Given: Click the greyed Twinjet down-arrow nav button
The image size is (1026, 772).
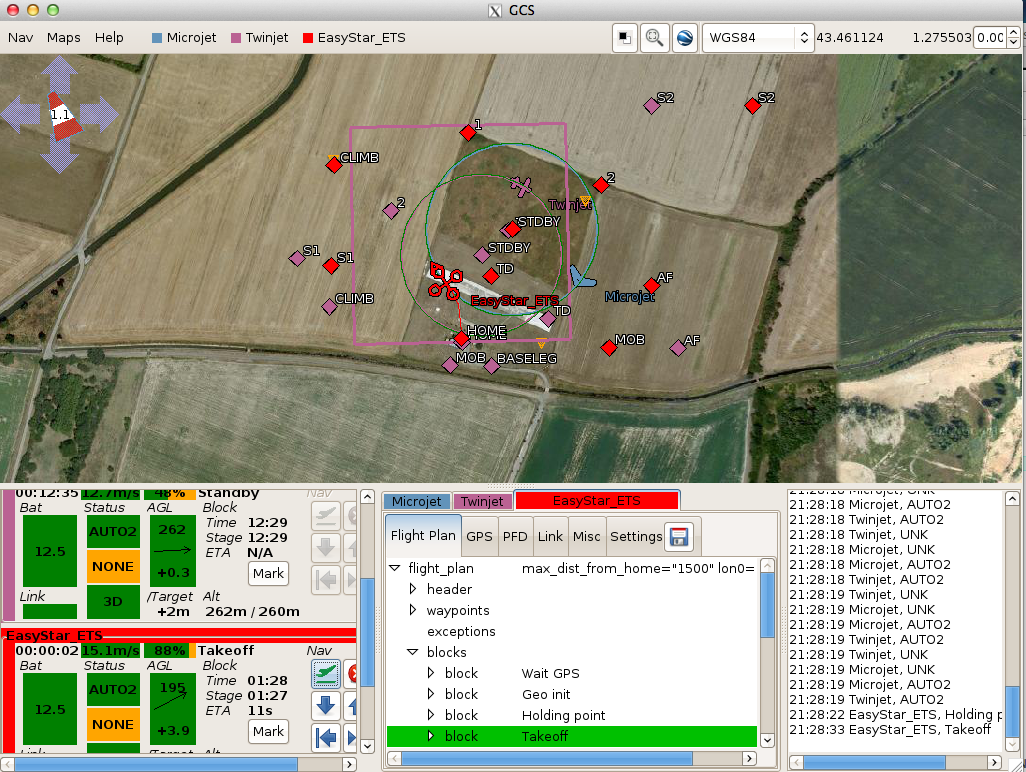Looking at the screenshot, I should [x=325, y=547].
